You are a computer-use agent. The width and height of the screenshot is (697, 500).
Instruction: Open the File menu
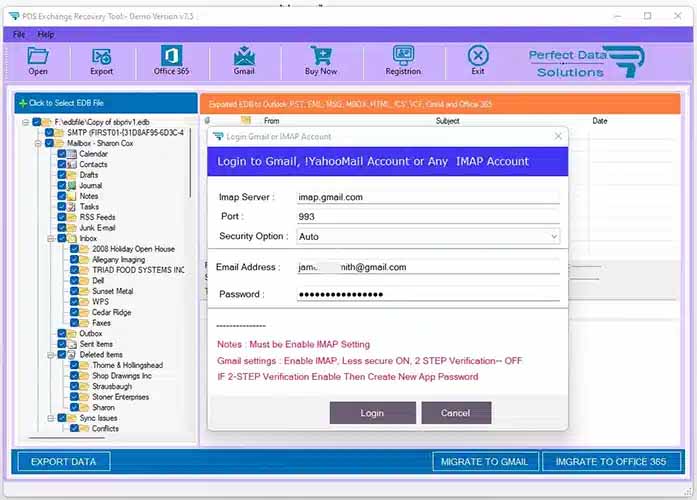tap(19, 34)
